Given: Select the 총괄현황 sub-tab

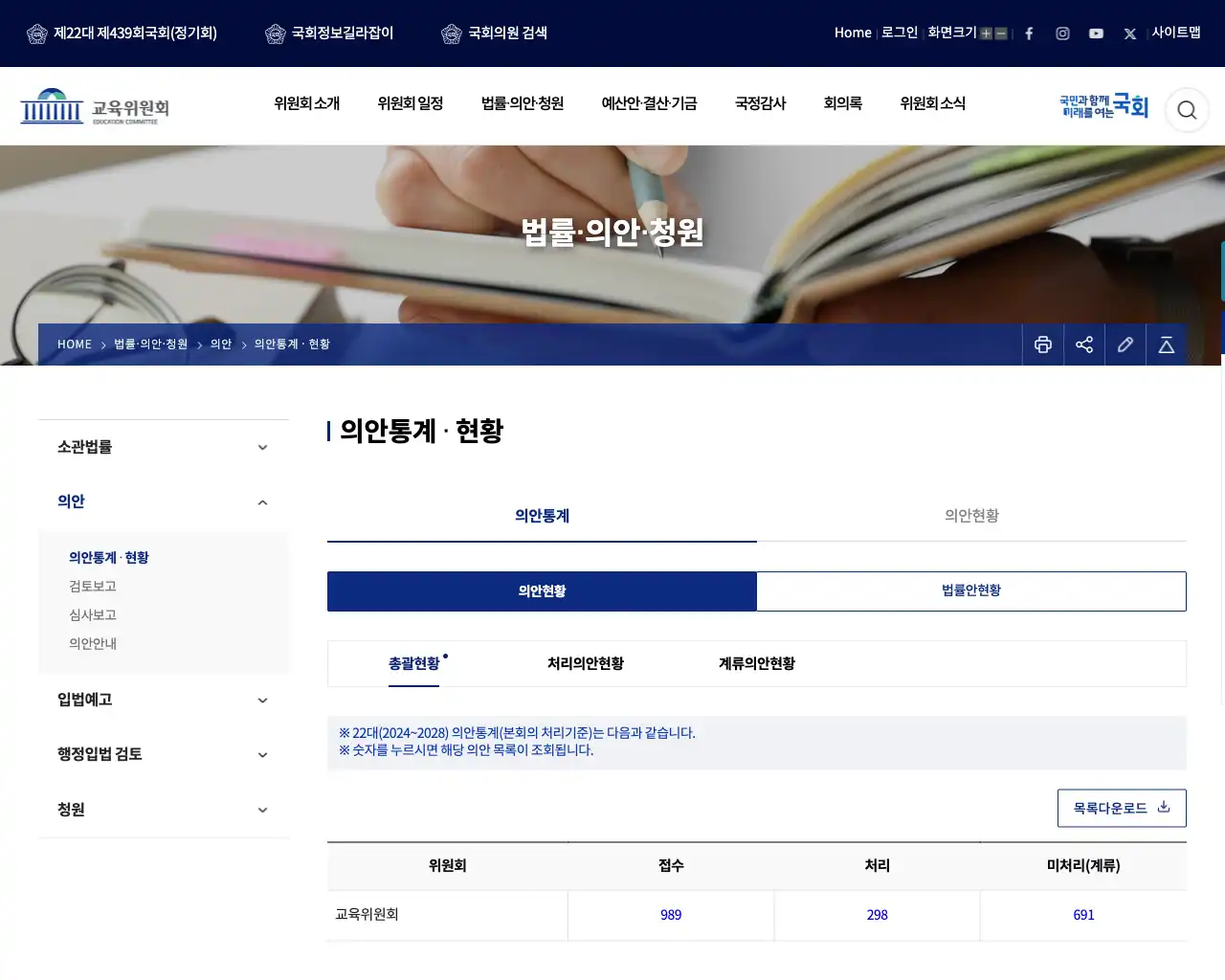Looking at the screenshot, I should (414, 663).
